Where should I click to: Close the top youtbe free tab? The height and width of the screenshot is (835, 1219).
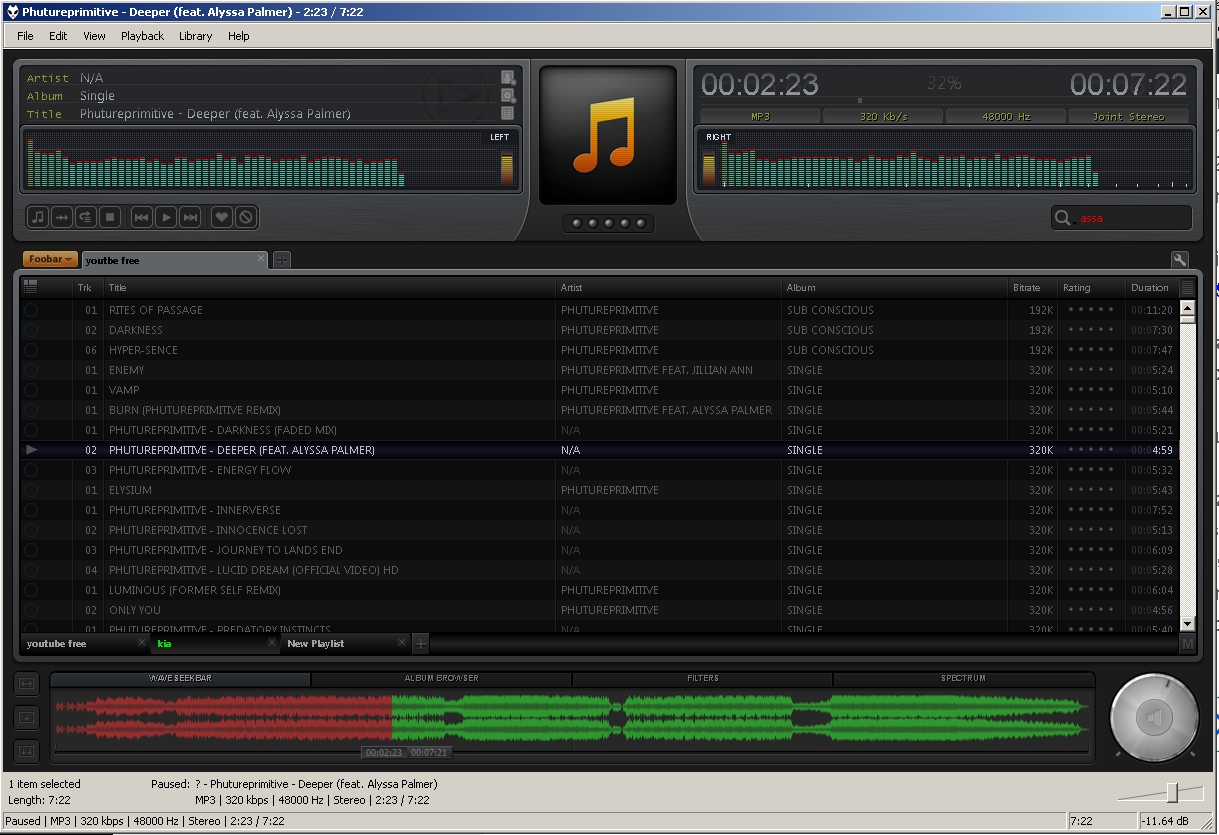click(261, 258)
